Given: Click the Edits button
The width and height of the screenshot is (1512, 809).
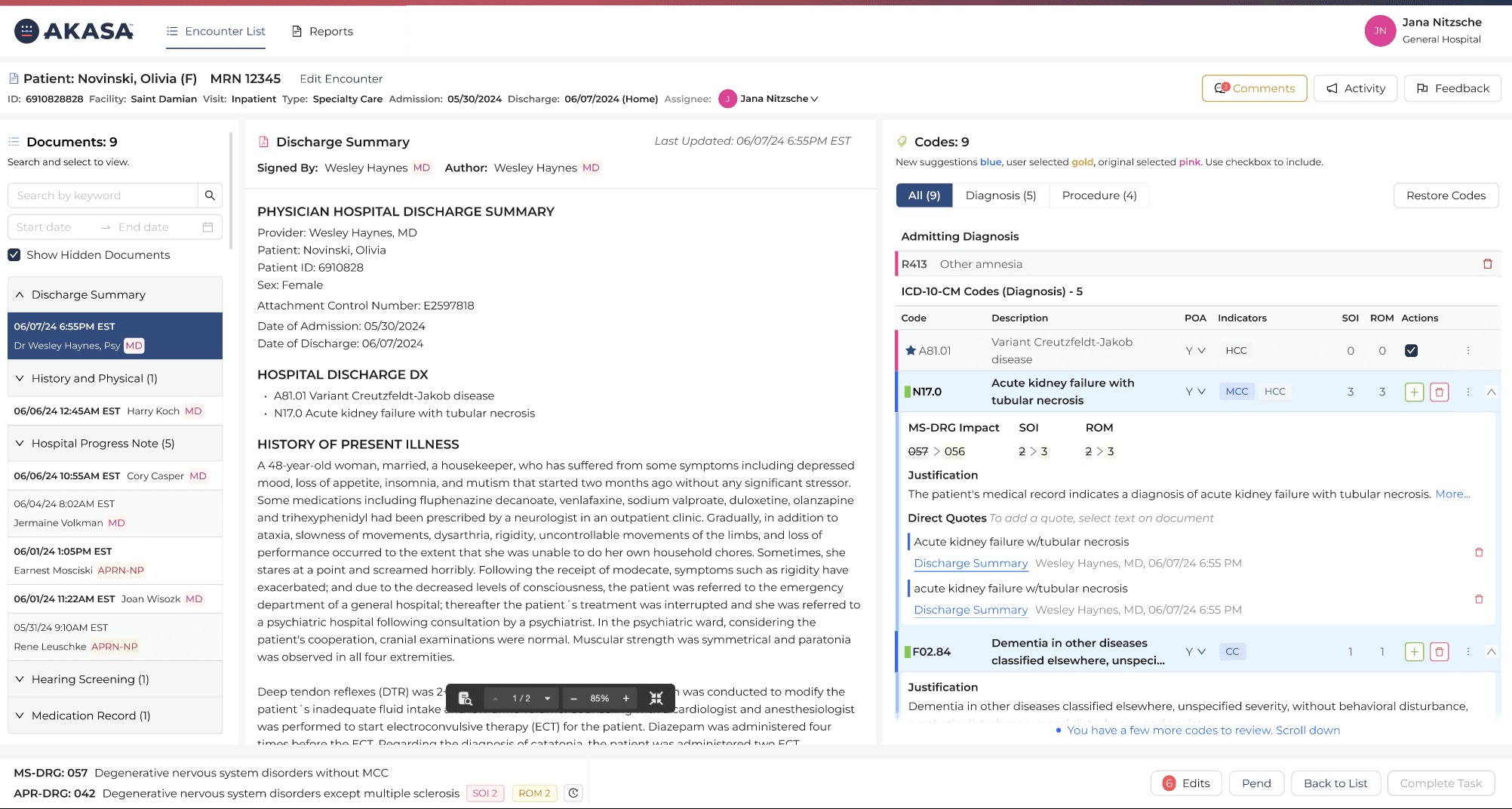Looking at the screenshot, I should click(1187, 783).
